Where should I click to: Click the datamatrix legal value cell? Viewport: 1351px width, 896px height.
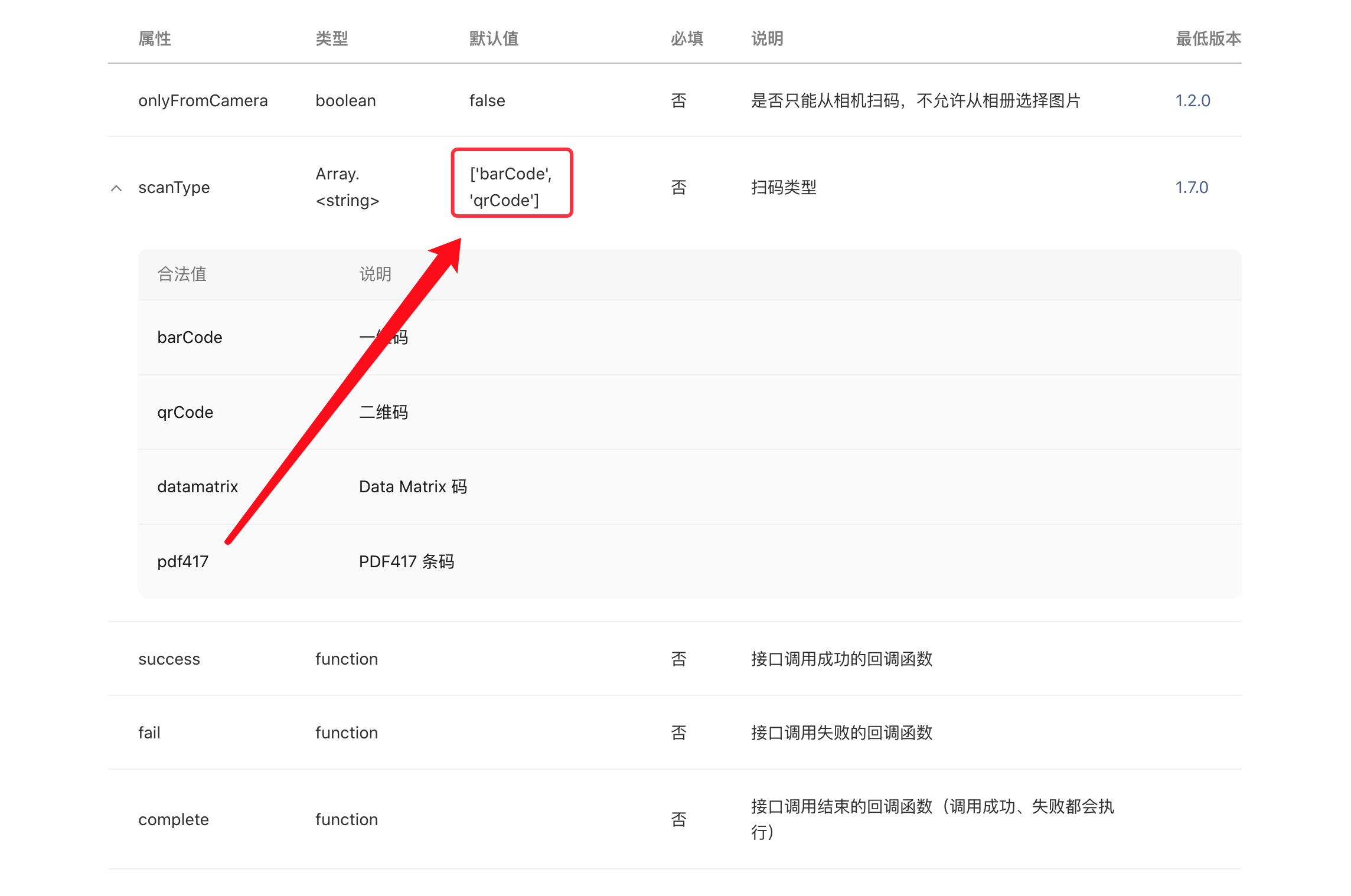tap(197, 487)
